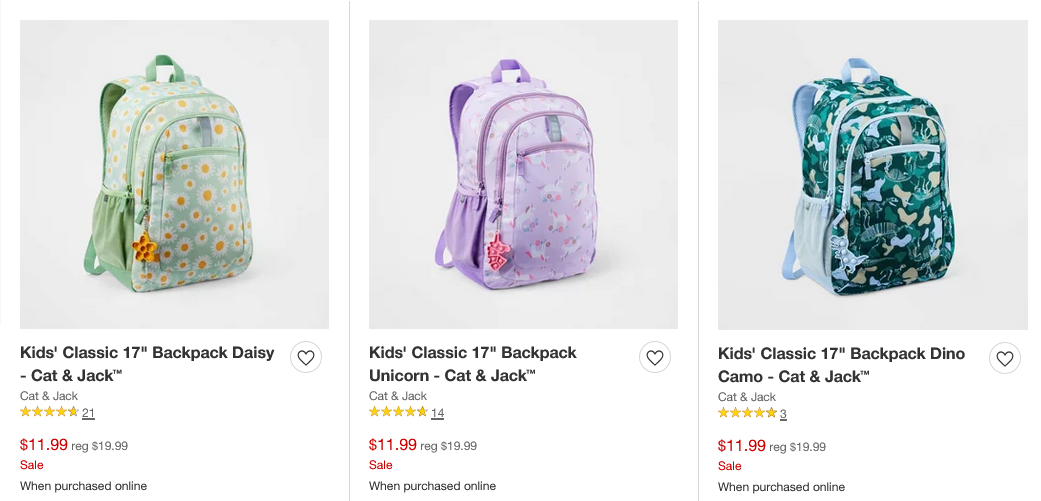The width and height of the screenshot is (1041, 501).
Task: Click the Dino Camo backpack star rating
Action: coord(747,412)
